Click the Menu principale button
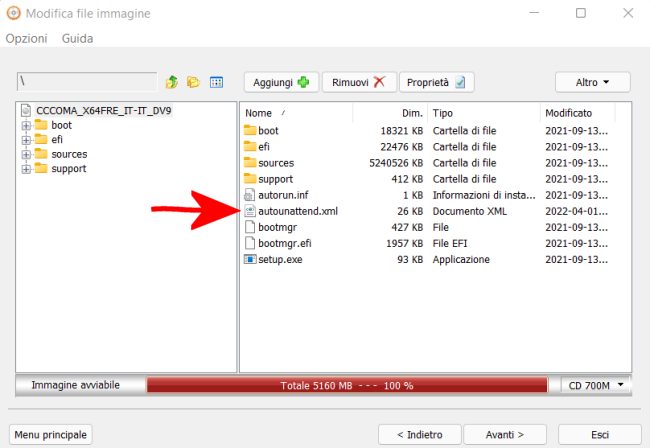 point(51,435)
